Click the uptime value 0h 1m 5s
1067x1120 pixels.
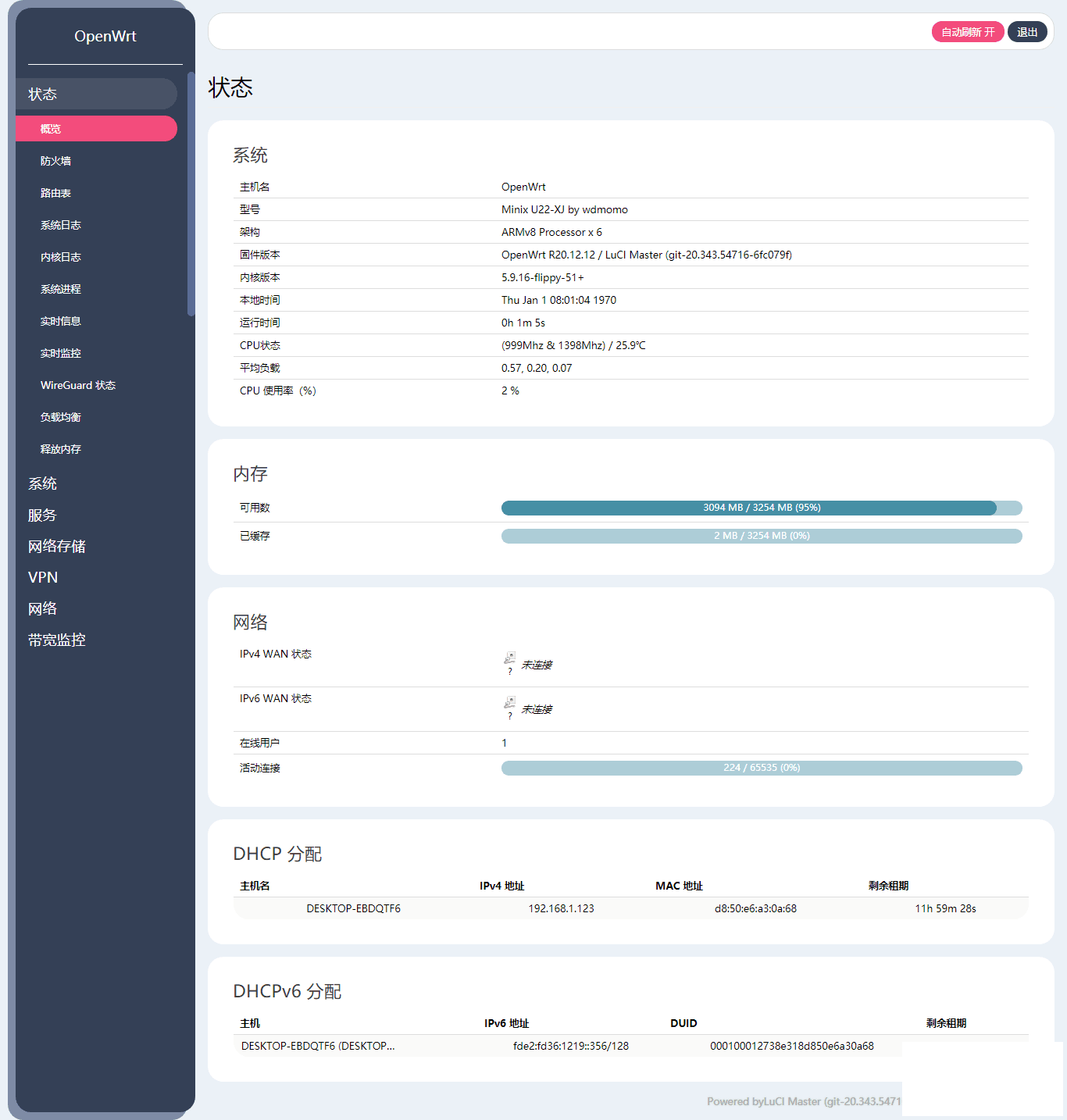[523, 323]
